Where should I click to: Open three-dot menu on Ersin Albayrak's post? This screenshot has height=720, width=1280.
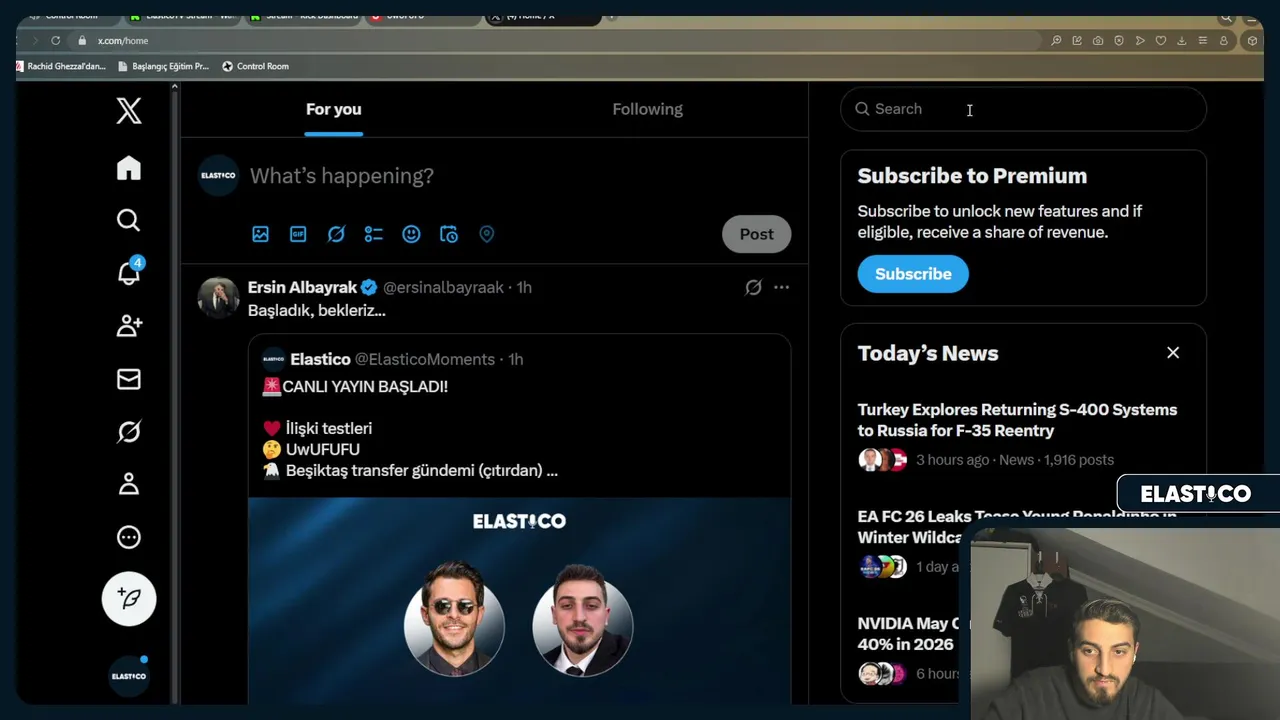click(781, 288)
